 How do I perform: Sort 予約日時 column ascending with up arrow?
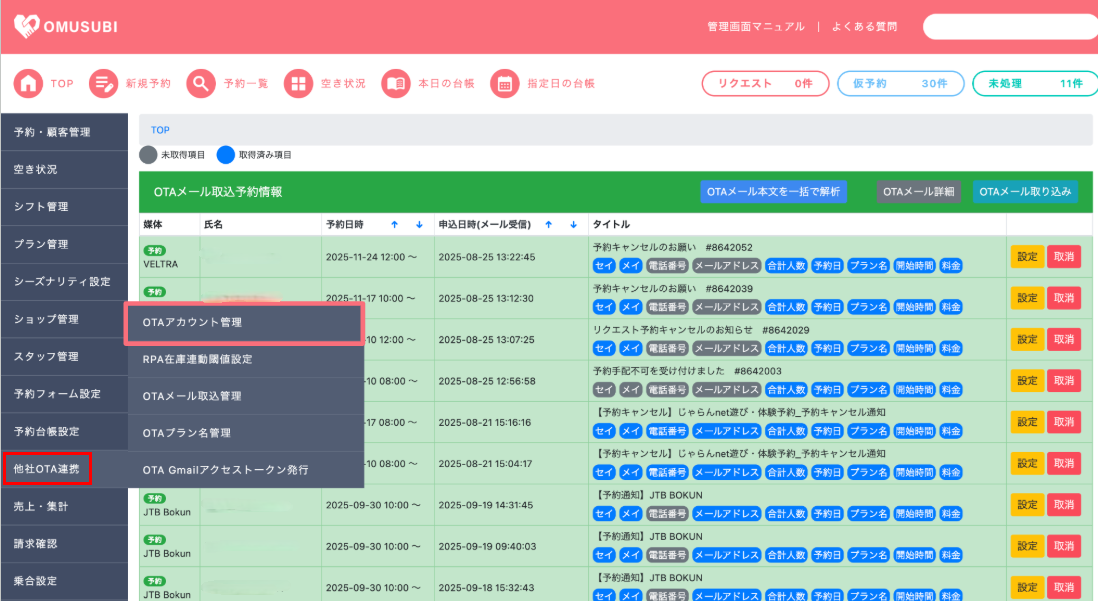[394, 225]
